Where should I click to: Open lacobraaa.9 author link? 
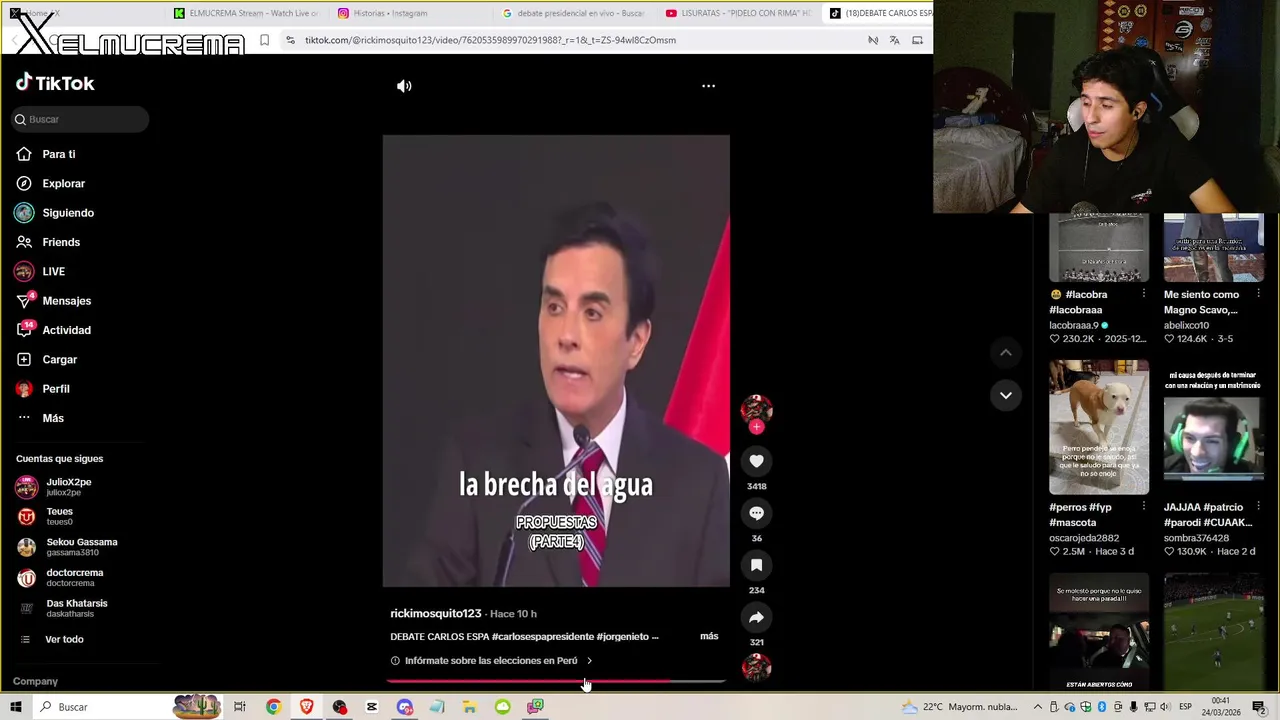(1074, 325)
